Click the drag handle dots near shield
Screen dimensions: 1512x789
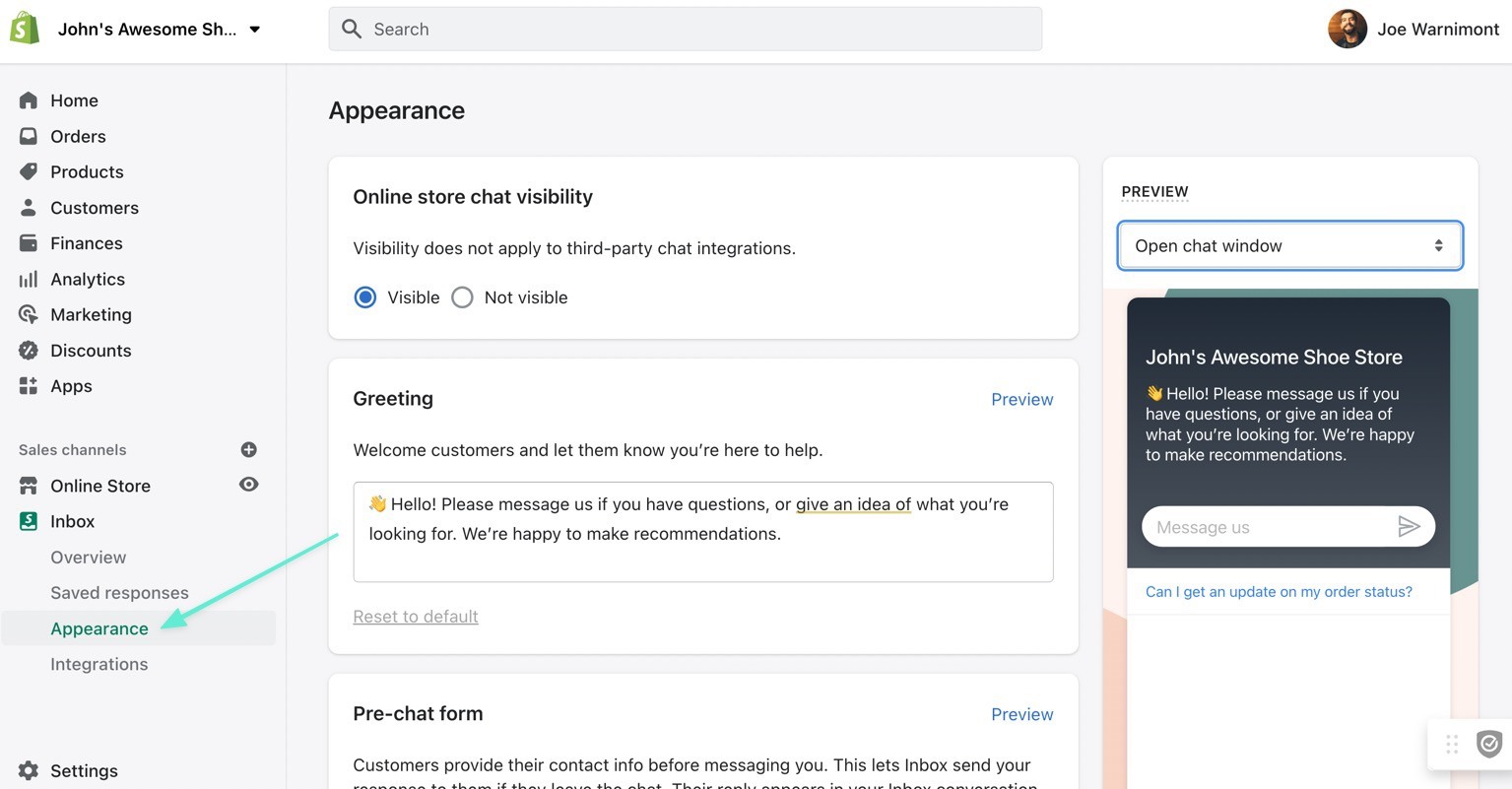[1452, 744]
